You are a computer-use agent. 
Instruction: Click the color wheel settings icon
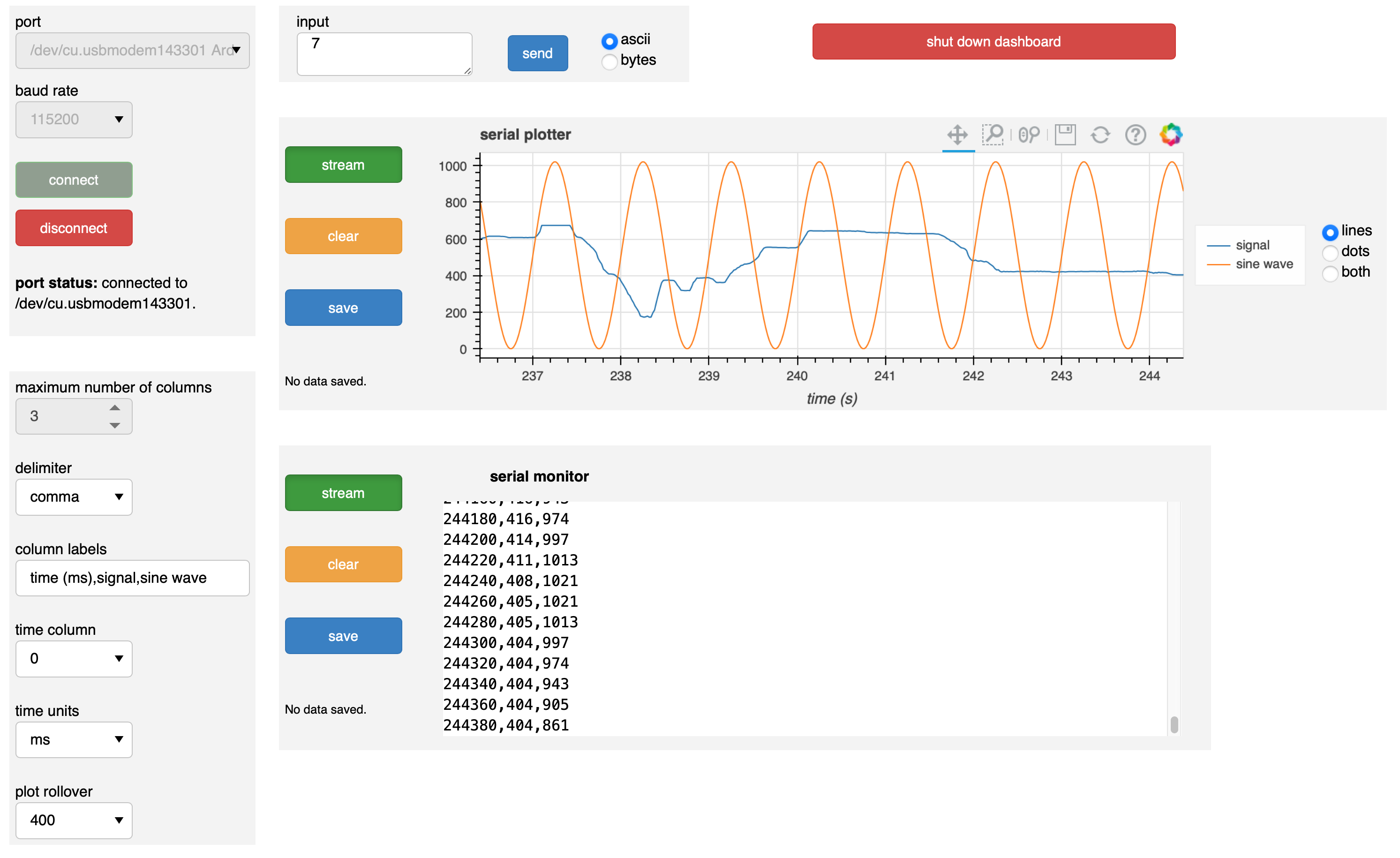coord(1171,135)
